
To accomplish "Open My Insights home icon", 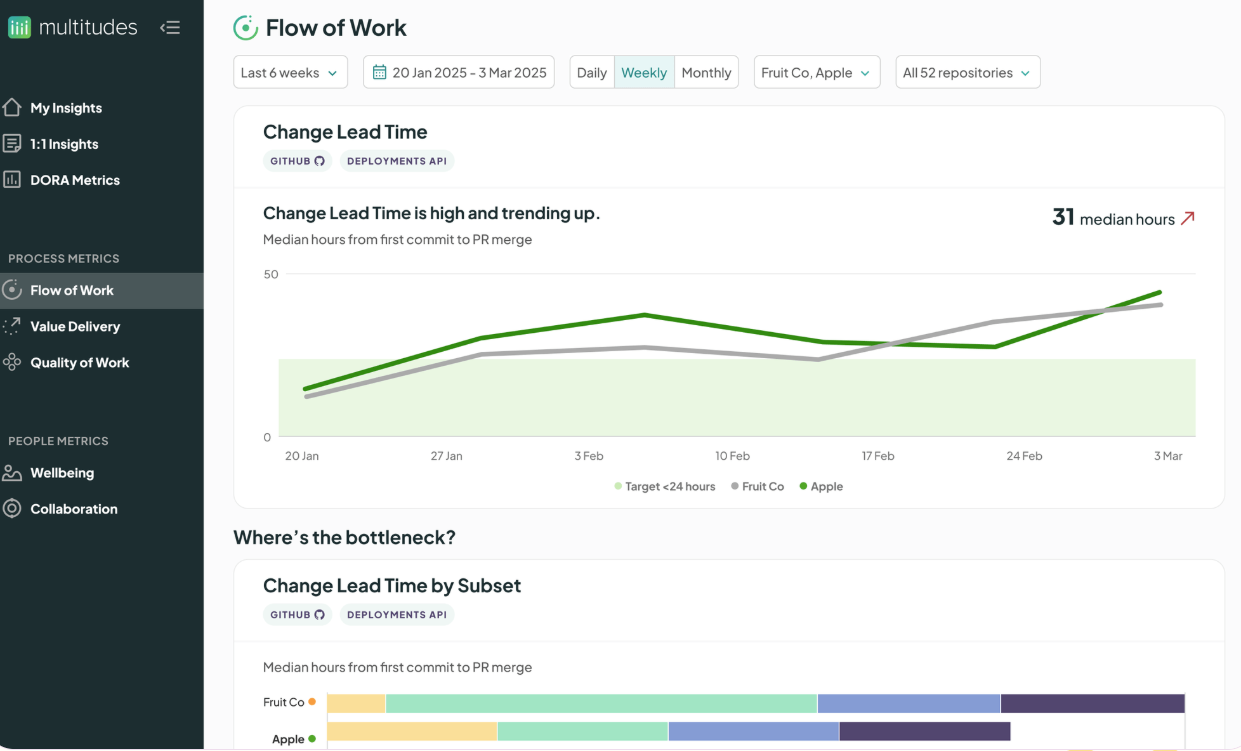I will (x=12, y=107).
